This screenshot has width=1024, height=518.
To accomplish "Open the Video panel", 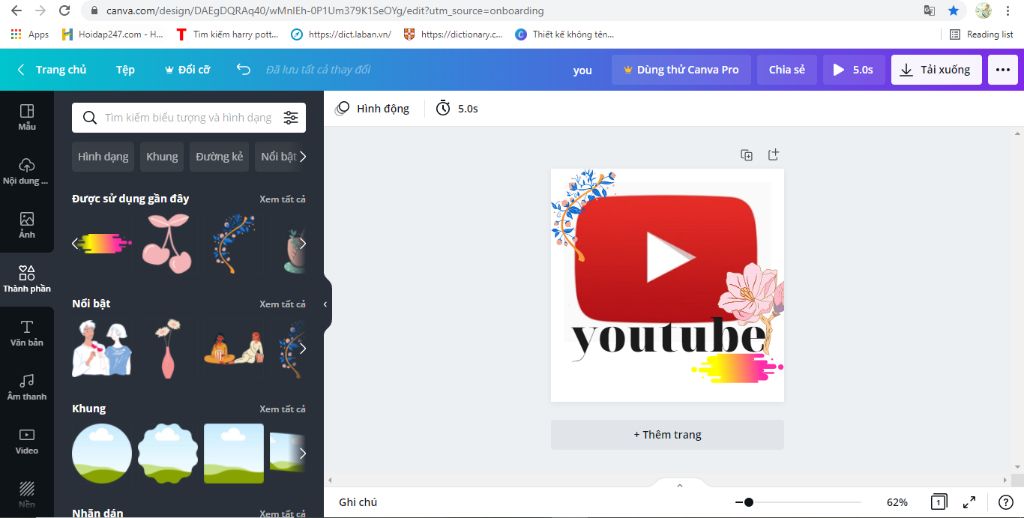I will coord(27,441).
